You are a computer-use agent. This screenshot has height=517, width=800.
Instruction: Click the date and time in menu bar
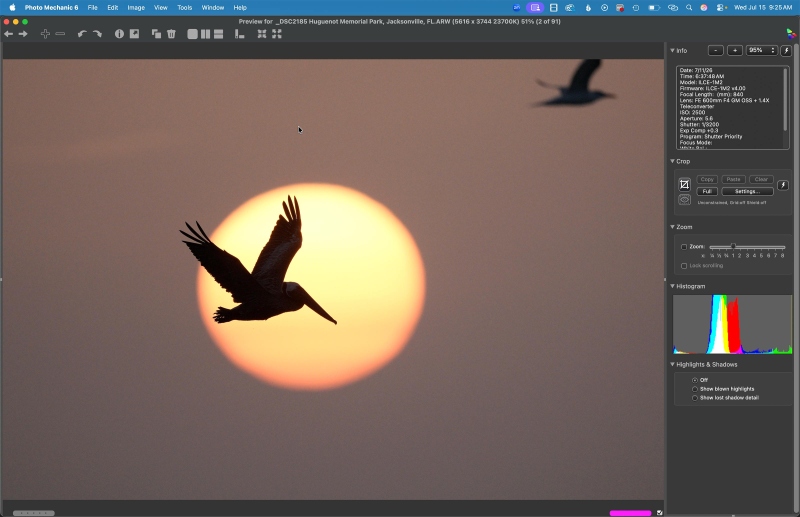click(x=763, y=8)
